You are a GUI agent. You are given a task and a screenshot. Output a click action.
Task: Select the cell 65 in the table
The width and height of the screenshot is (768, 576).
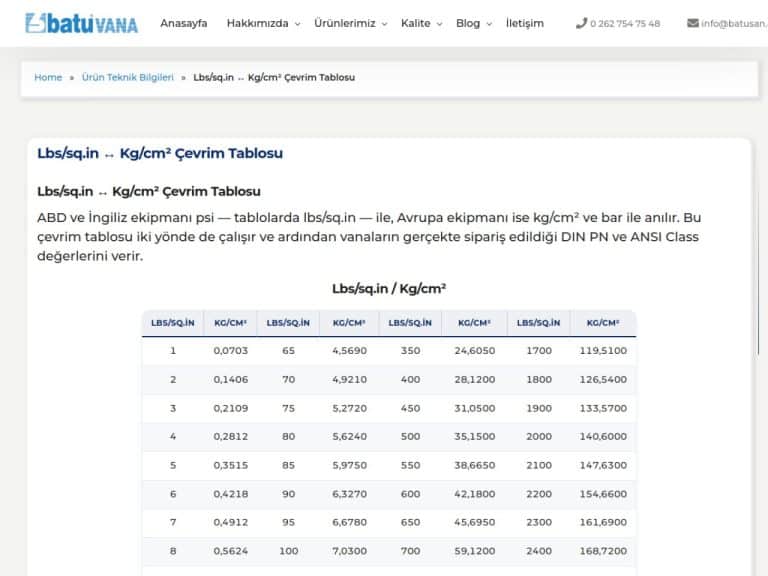pyautogui.click(x=288, y=351)
